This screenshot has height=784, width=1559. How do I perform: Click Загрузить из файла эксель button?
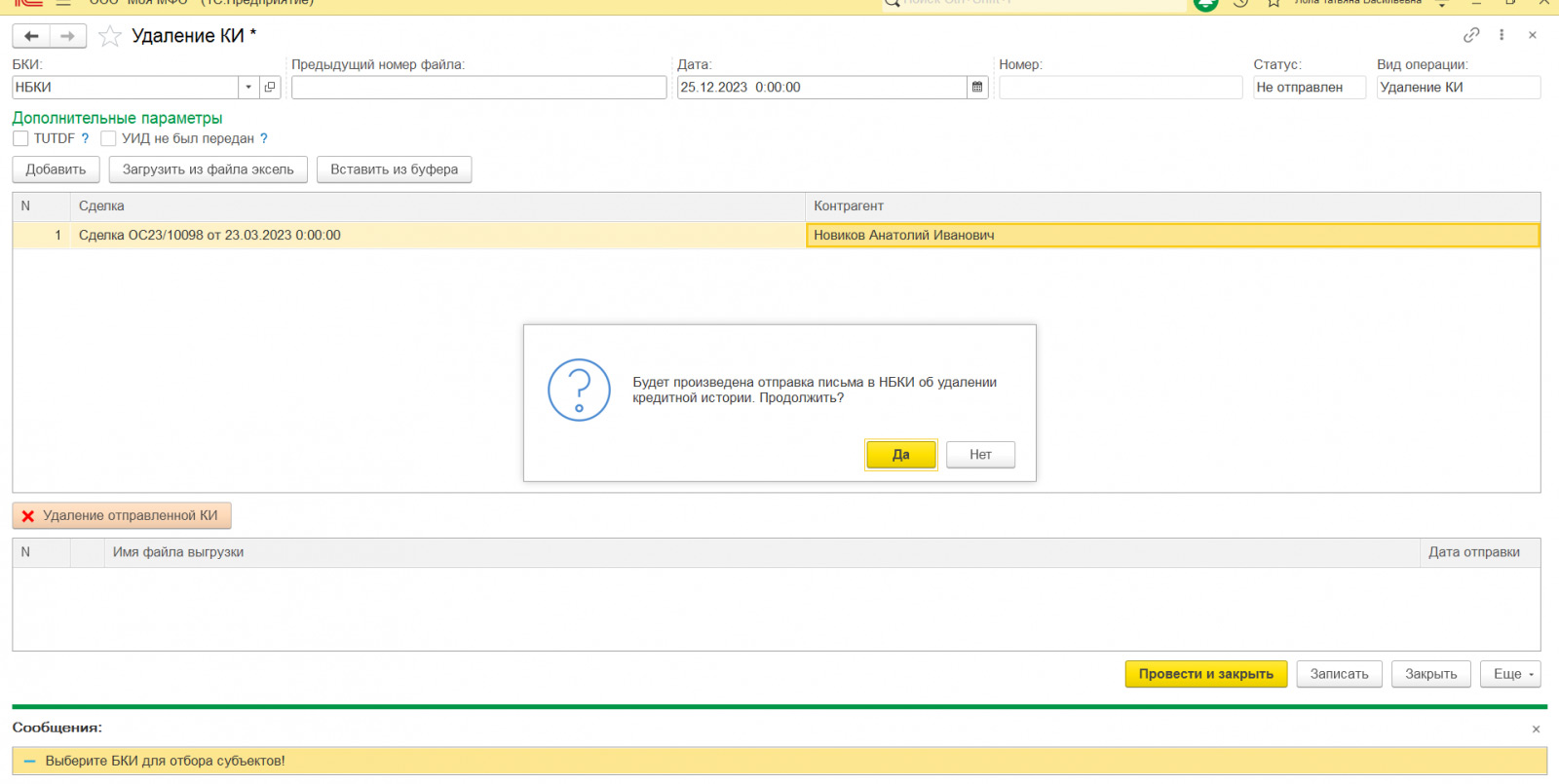point(209,169)
